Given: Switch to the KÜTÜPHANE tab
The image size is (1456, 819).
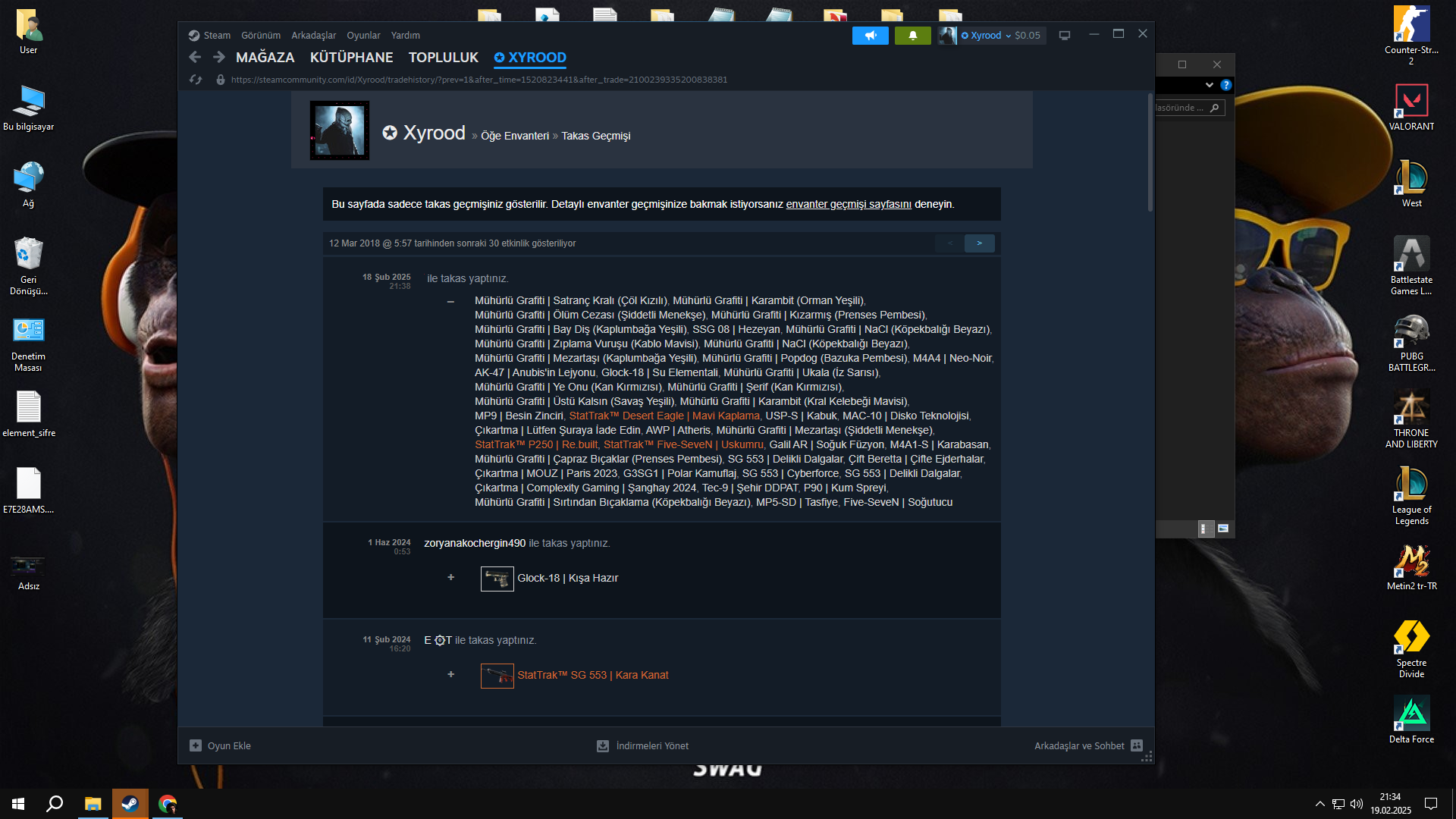Looking at the screenshot, I should pyautogui.click(x=351, y=57).
